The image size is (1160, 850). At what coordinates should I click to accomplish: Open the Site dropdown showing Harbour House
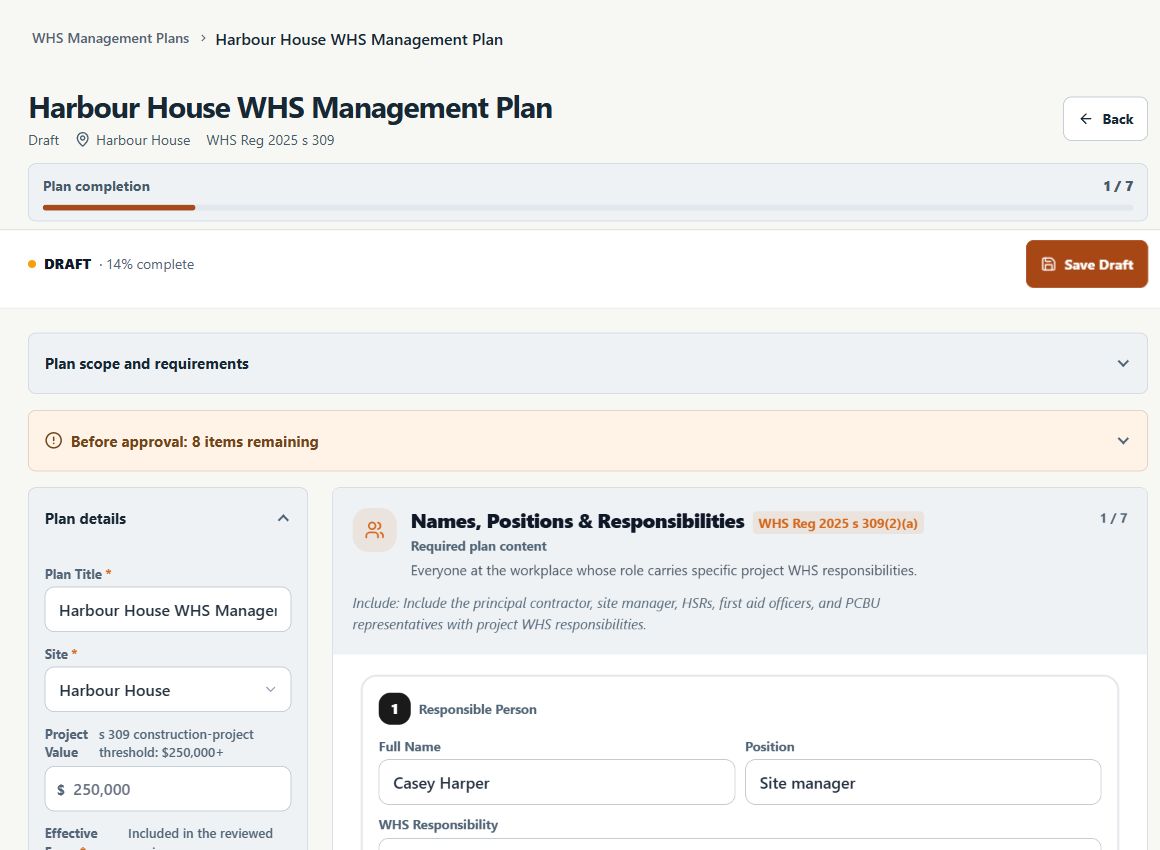coord(168,689)
